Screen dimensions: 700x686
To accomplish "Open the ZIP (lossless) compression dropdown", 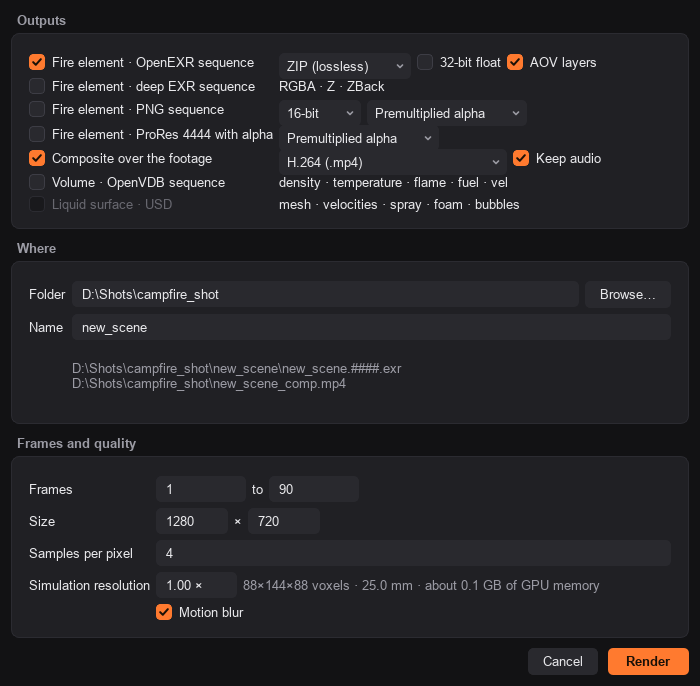I will click(x=345, y=66).
